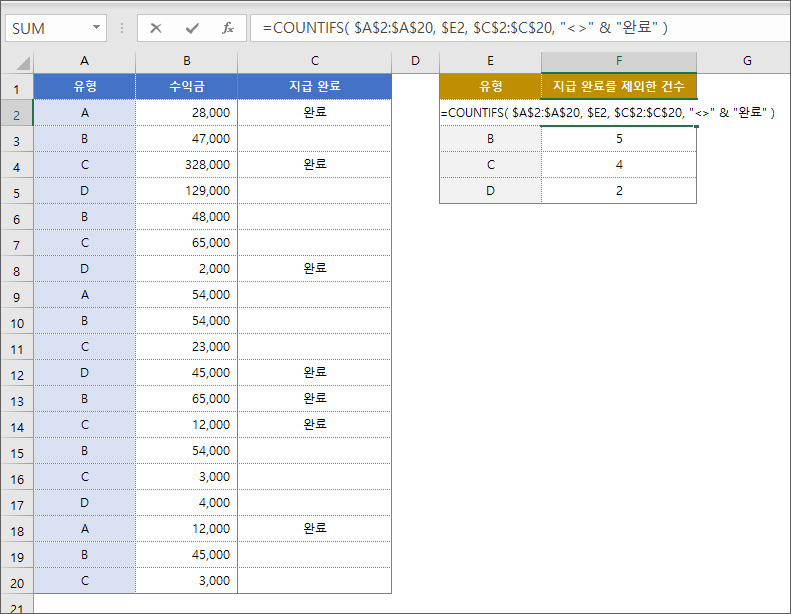The height and width of the screenshot is (614, 791).
Task: Click the 유형 header cell in column A
Action: click(85, 86)
